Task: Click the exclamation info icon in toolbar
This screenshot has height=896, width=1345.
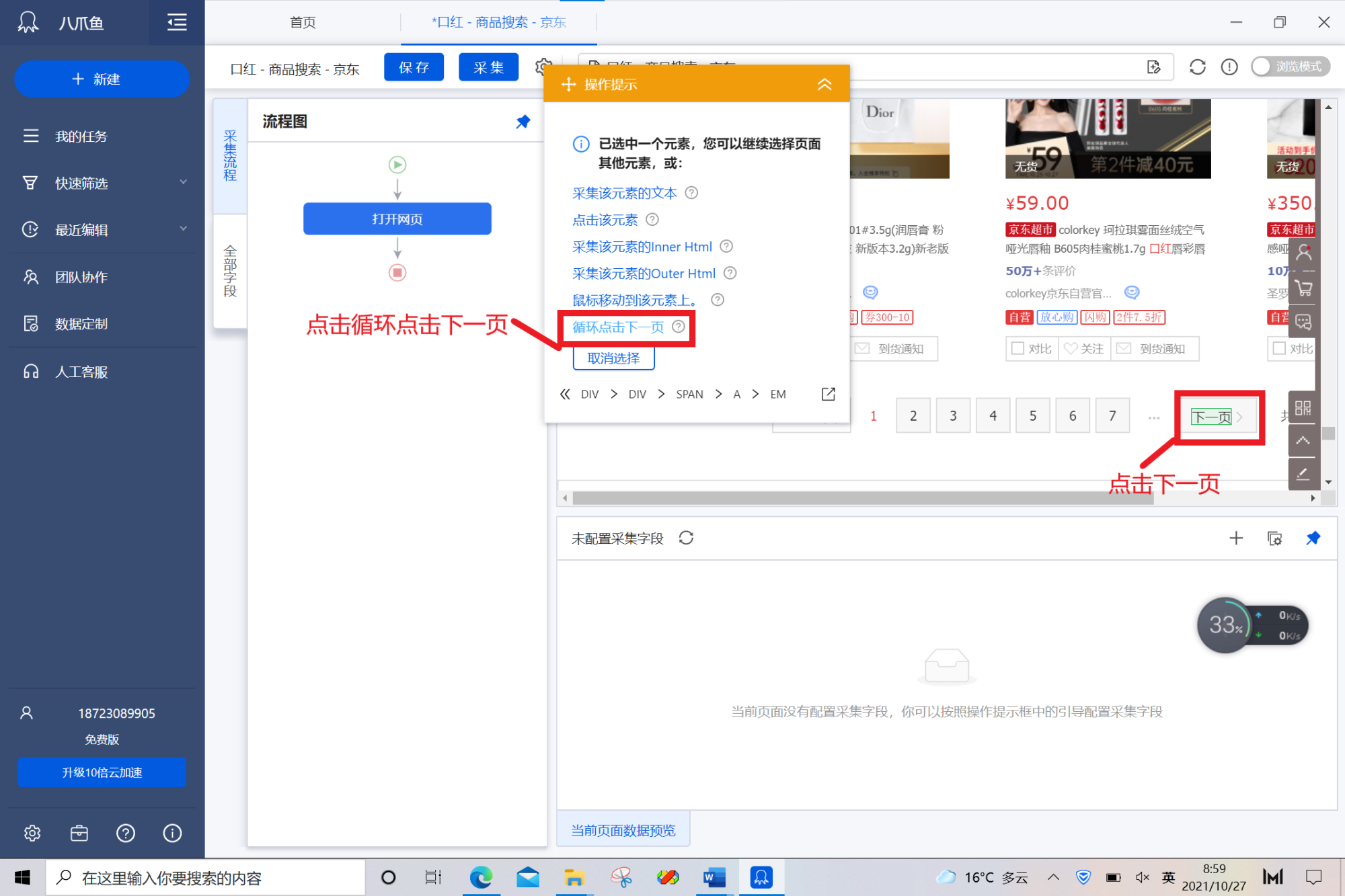Action: (x=1229, y=67)
